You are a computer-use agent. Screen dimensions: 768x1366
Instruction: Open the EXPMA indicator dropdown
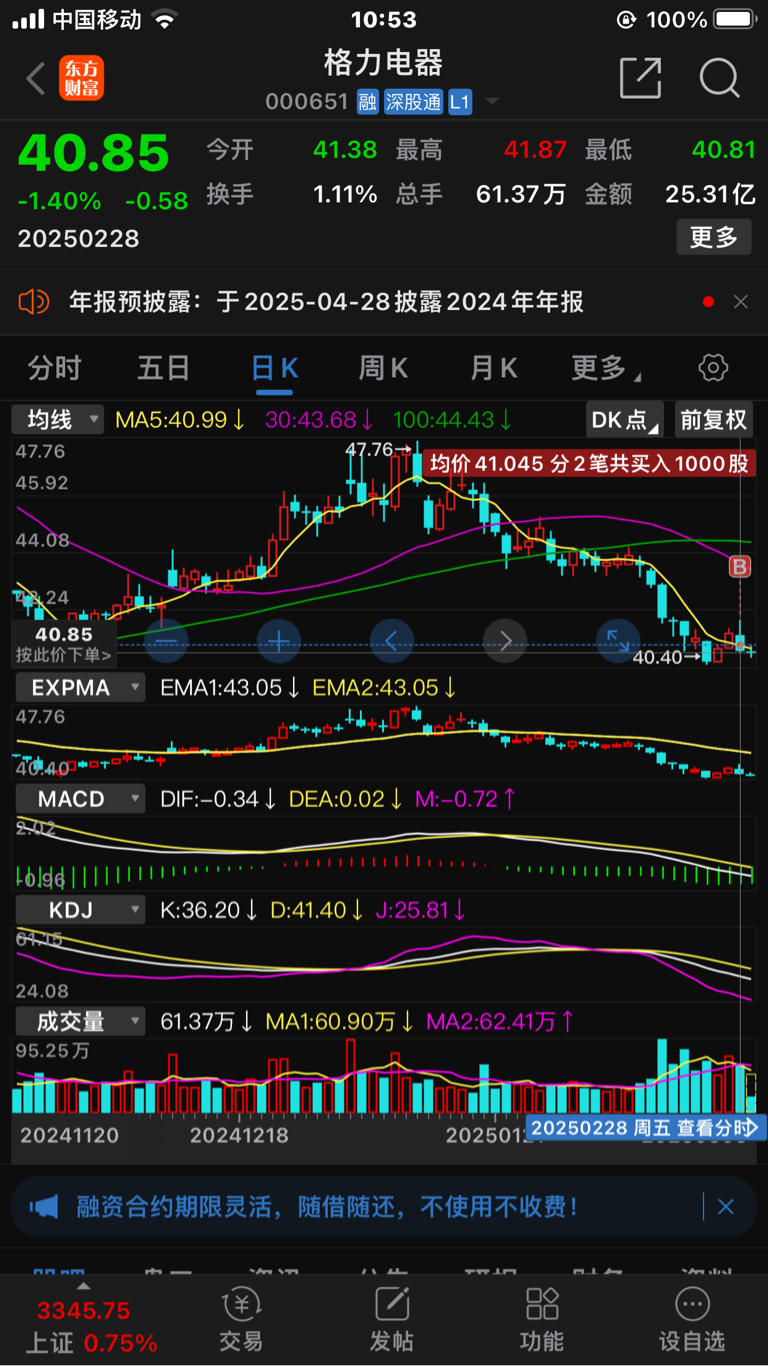click(78, 687)
